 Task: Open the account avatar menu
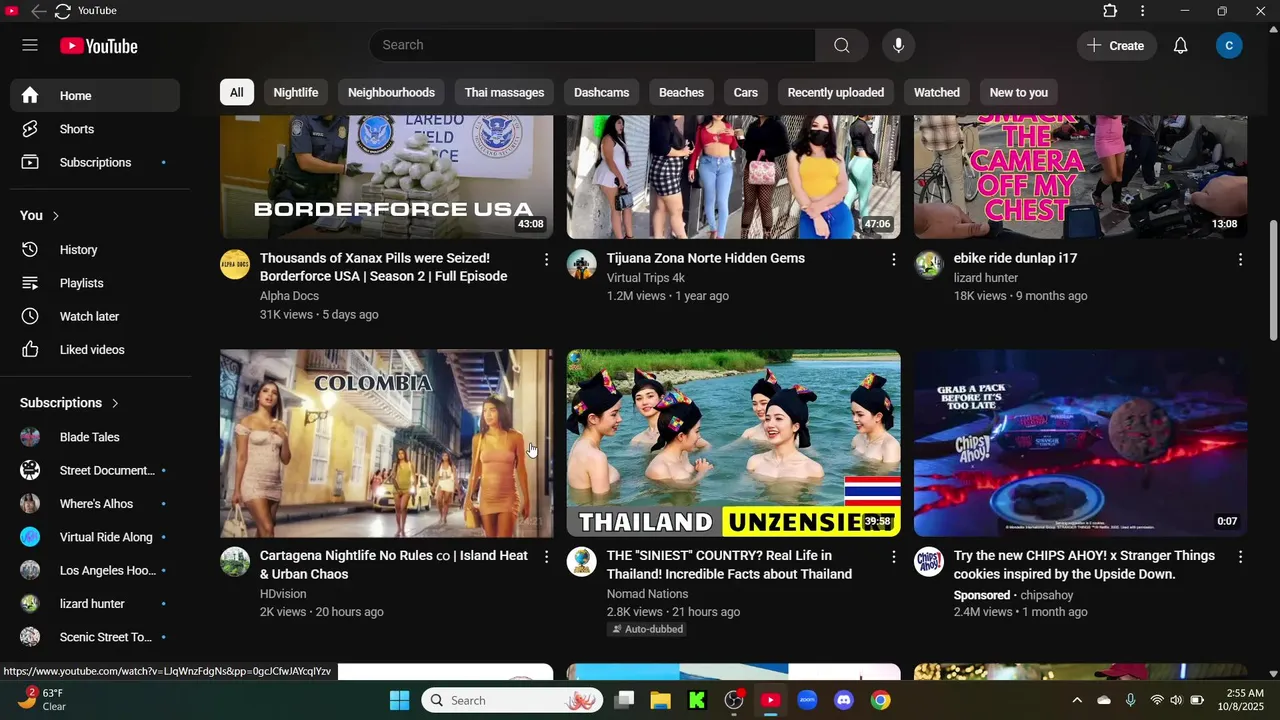[x=1229, y=45]
